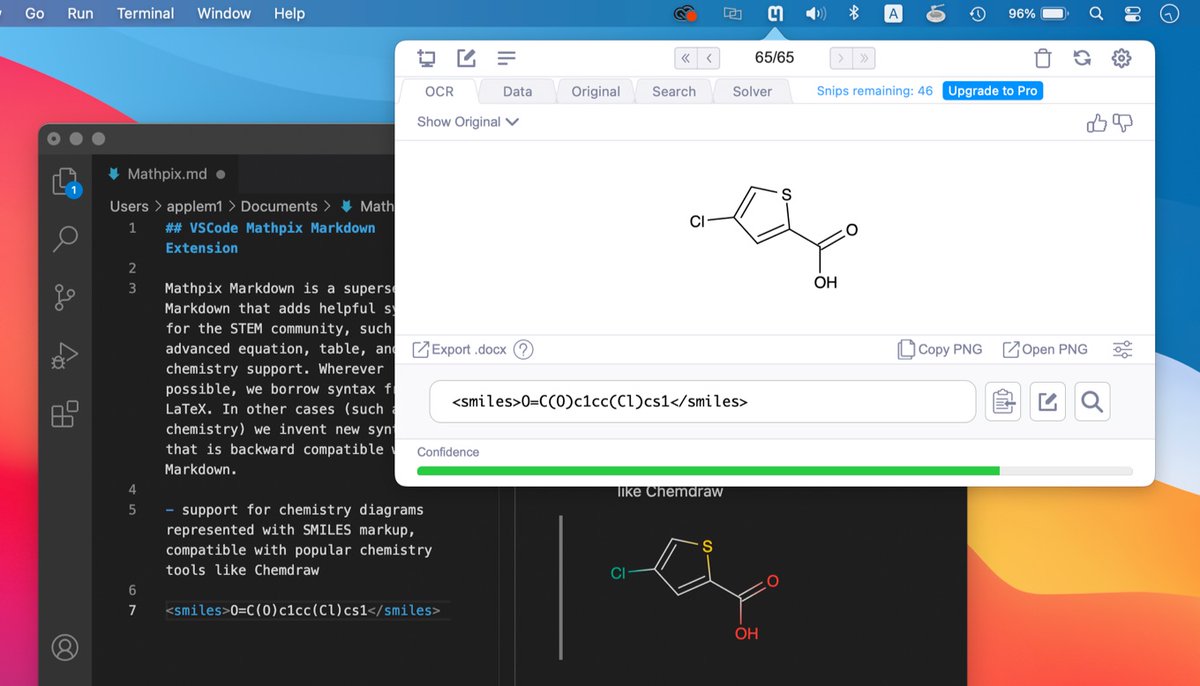
Task: Click Export .docx
Action: pos(461,349)
